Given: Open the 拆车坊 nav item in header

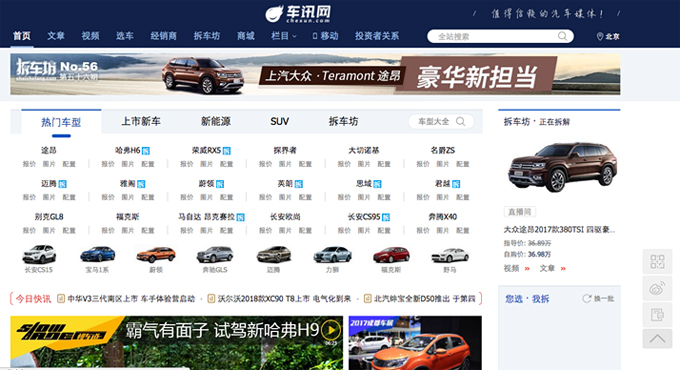Looking at the screenshot, I should click(206, 36).
